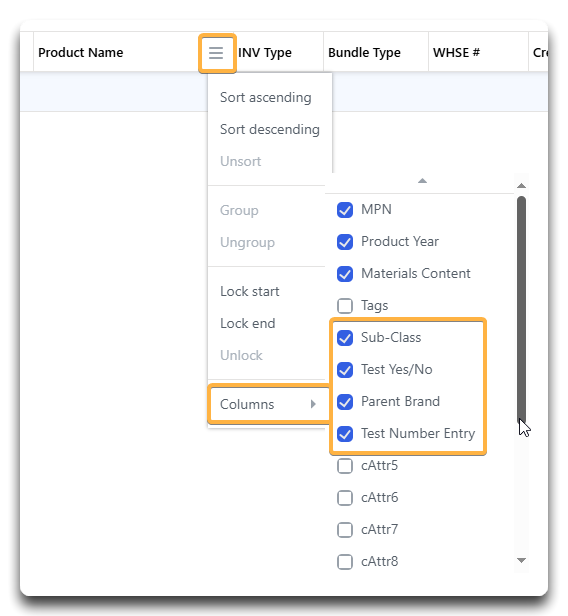Open the Product Name column hamburger menu
This screenshot has width=568, height=616.
(216, 53)
